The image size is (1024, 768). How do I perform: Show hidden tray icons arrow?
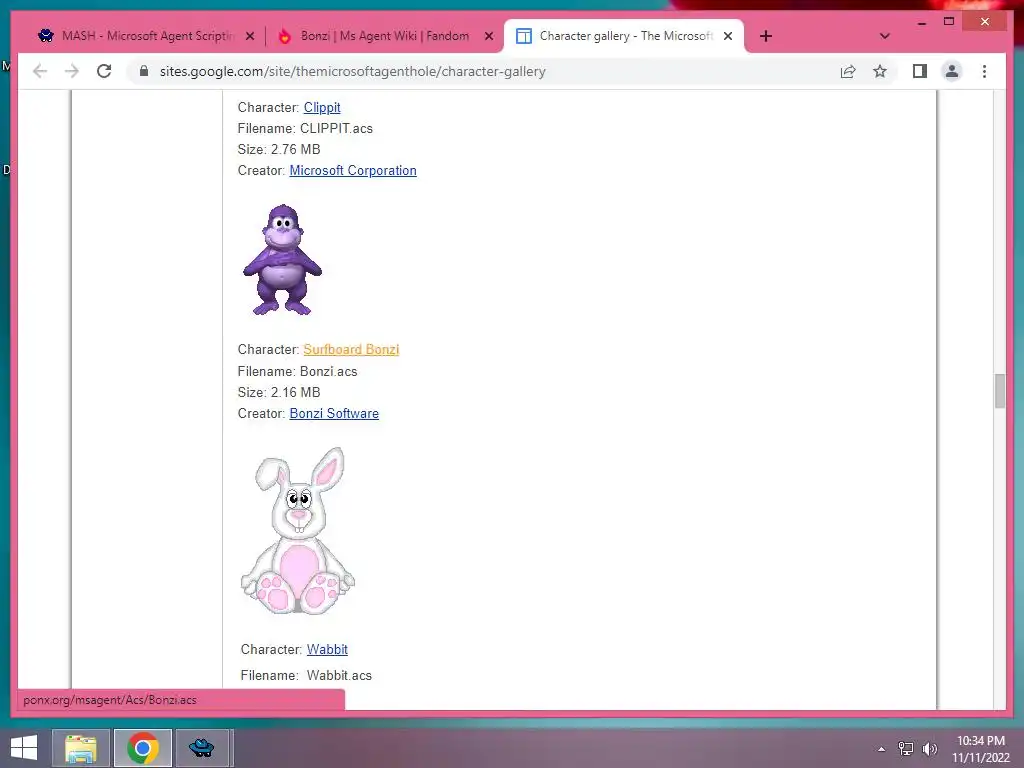click(882, 749)
